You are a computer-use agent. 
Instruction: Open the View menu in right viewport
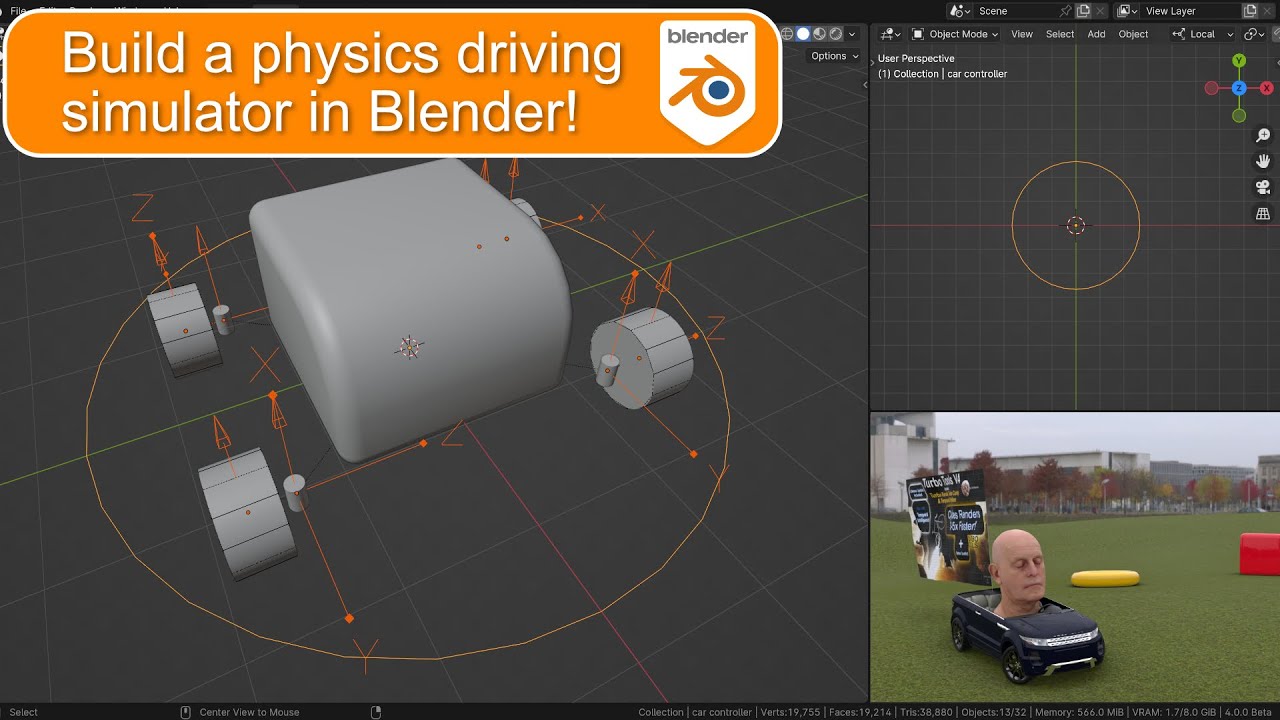[x=1022, y=34]
